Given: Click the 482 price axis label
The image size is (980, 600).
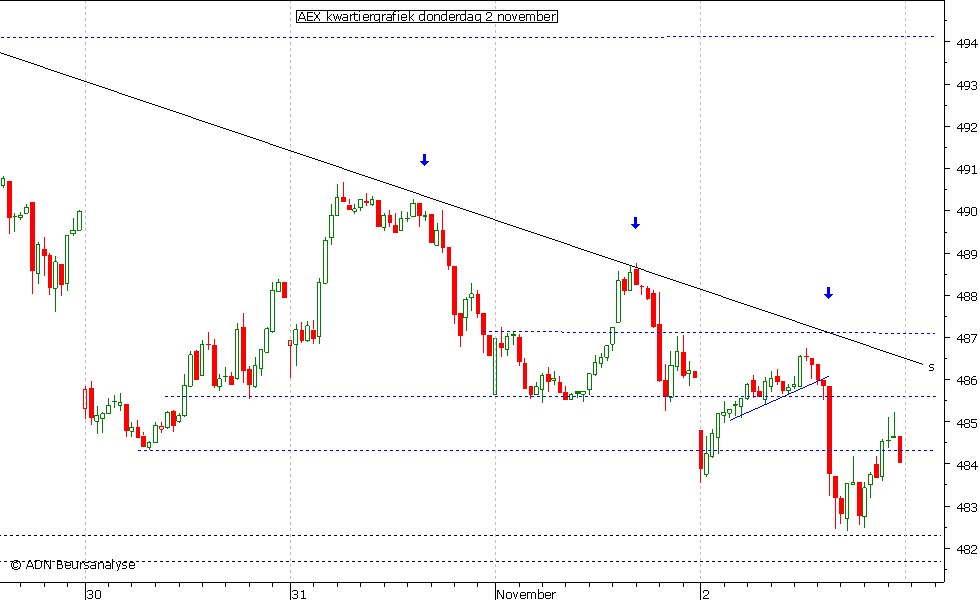Looking at the screenshot, I should click(x=966, y=549).
